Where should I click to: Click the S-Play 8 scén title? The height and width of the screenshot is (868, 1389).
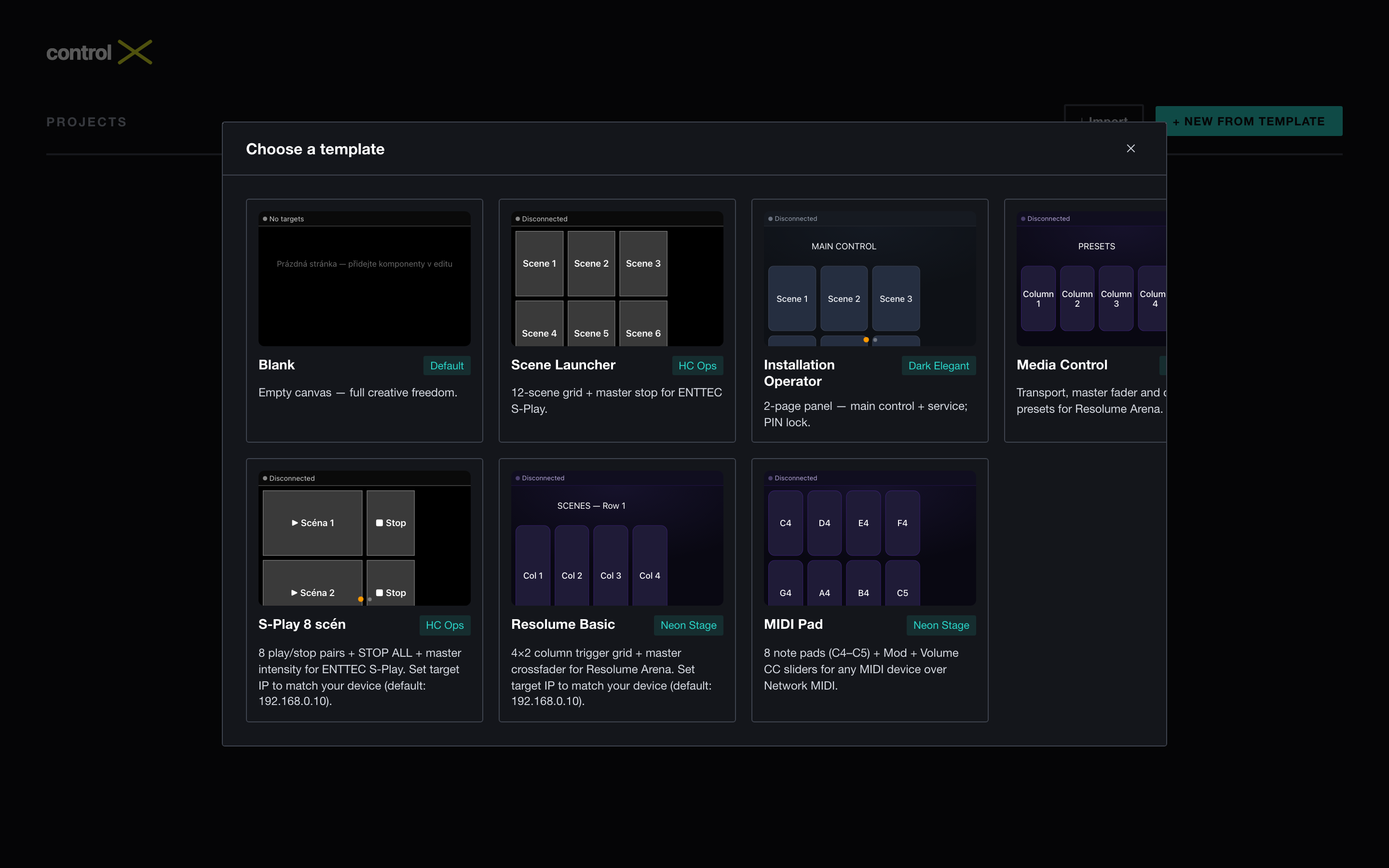click(x=302, y=624)
